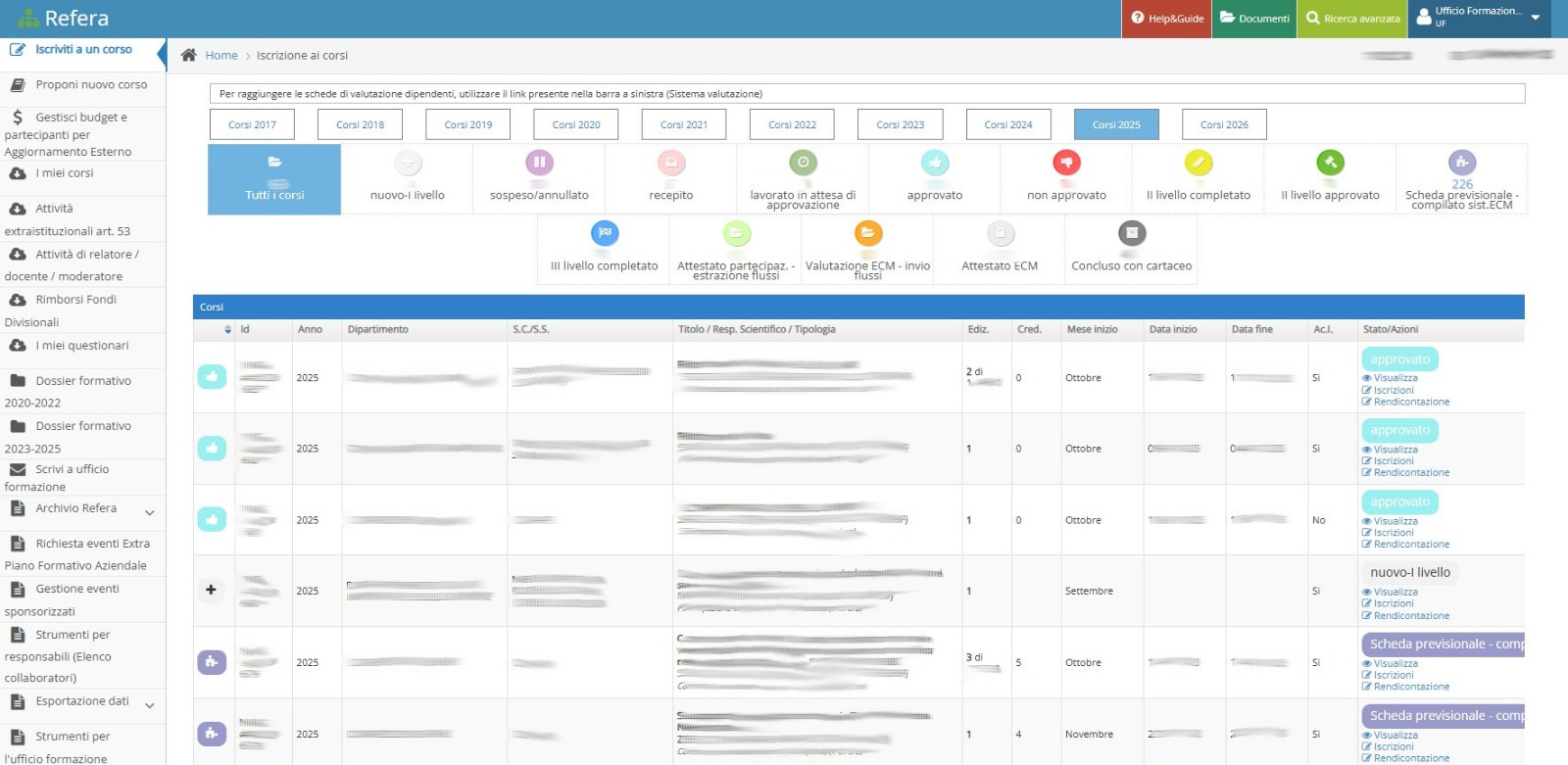Click puzzle icon in Novembre row
Viewport: 1568px width, 765px height.
click(212, 733)
